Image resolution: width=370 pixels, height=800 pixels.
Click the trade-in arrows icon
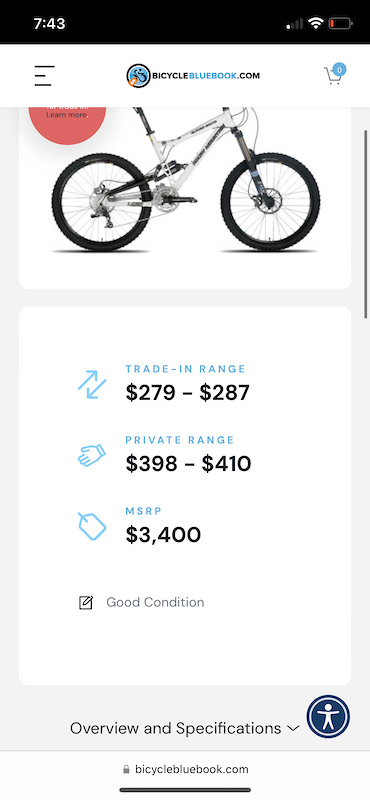92,385
